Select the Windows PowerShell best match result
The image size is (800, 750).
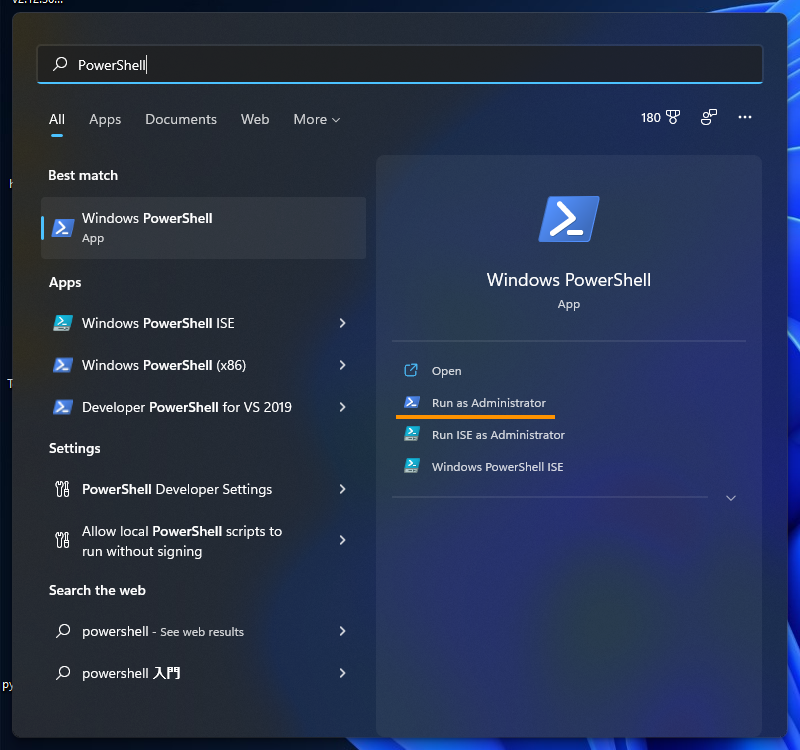(x=203, y=228)
